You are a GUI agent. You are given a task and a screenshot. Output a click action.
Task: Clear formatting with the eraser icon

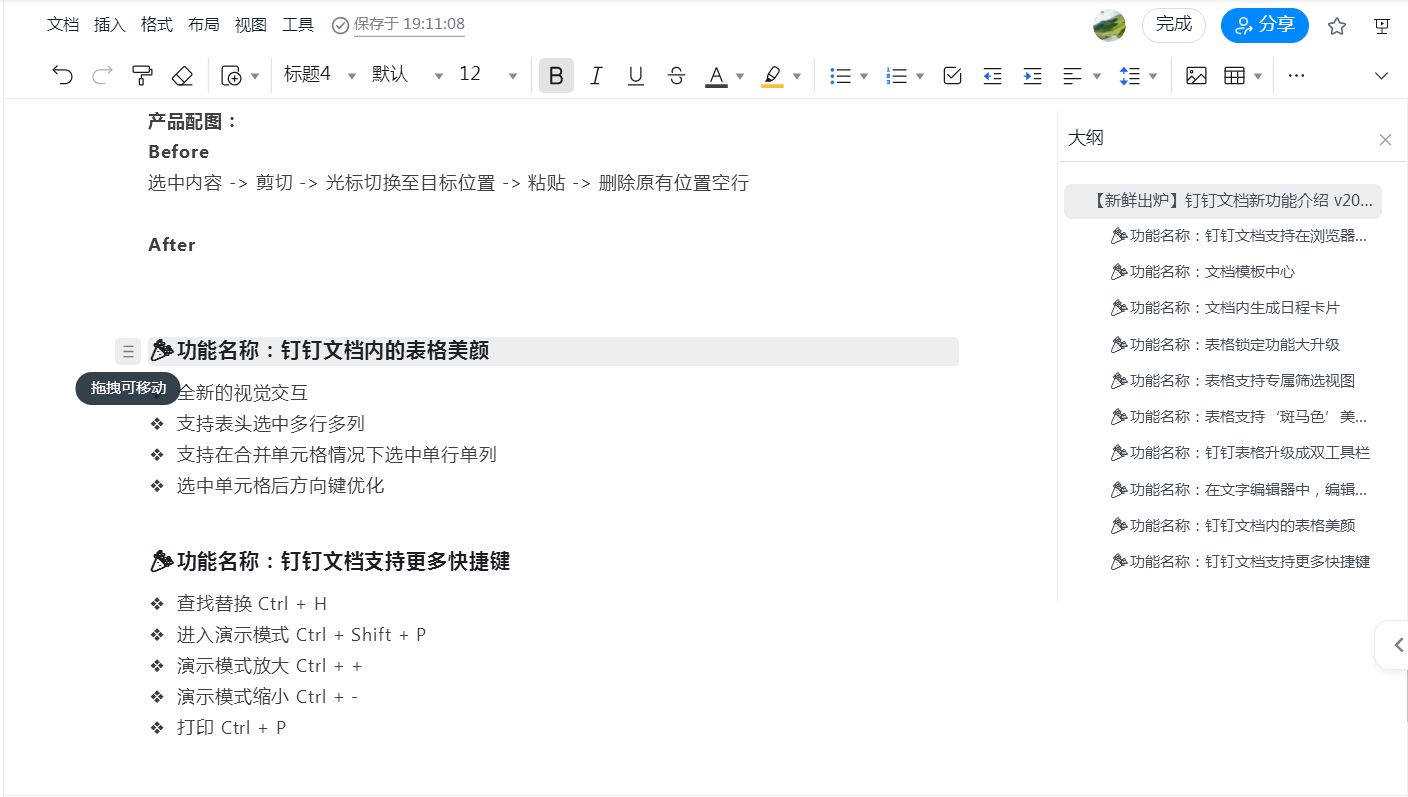(x=181, y=76)
